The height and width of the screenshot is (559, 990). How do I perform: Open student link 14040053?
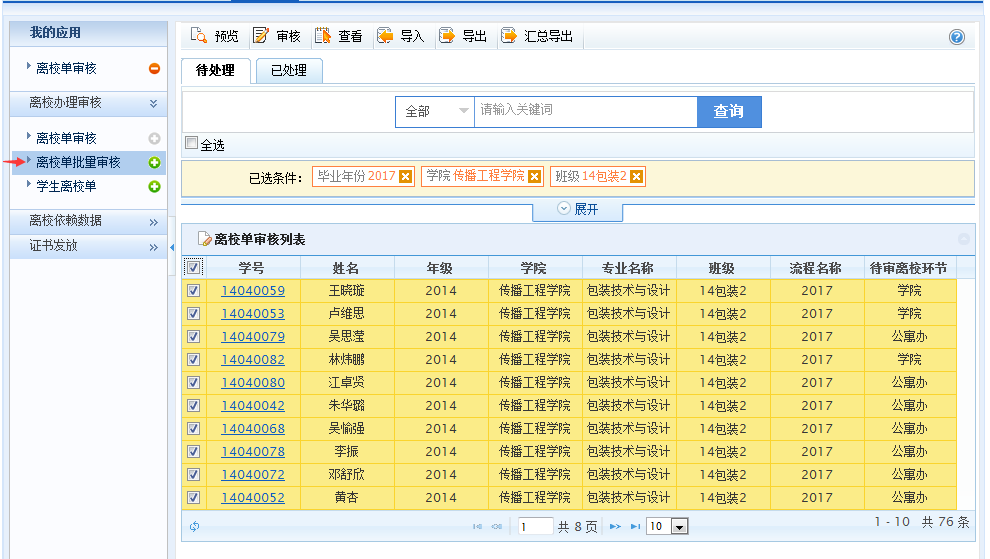pos(253,313)
